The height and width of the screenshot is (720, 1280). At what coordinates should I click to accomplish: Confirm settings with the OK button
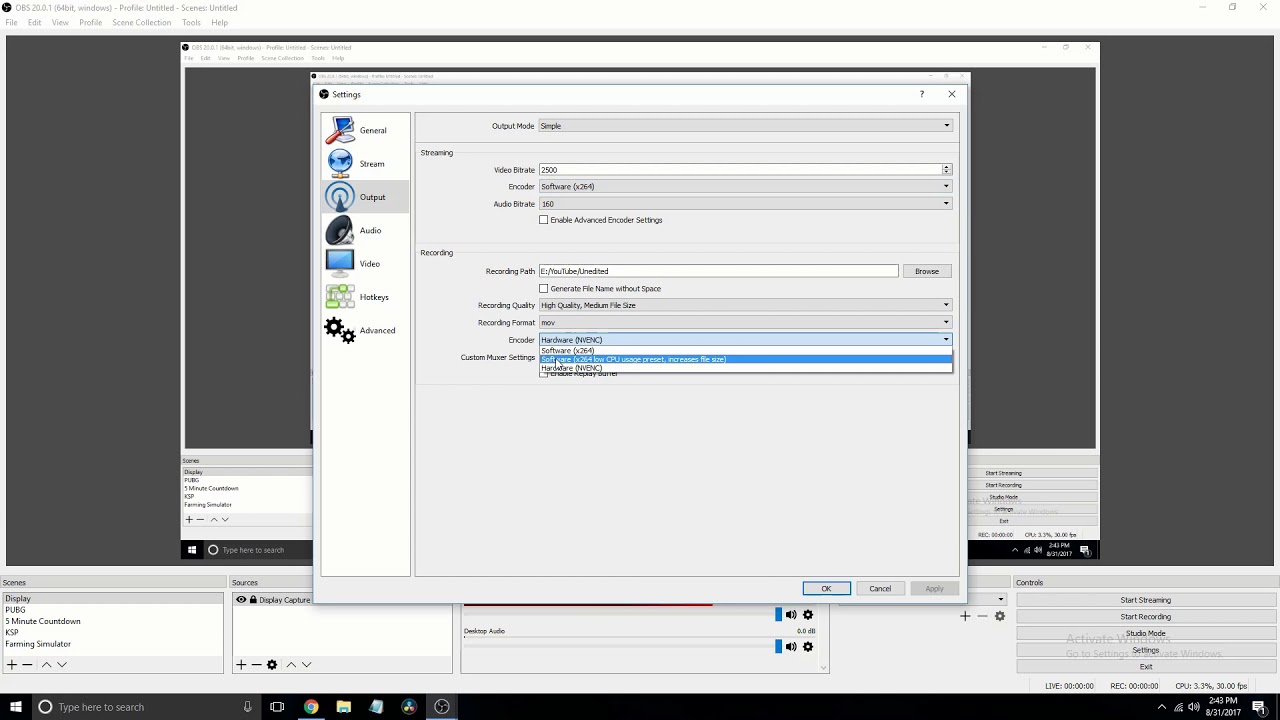pos(826,589)
